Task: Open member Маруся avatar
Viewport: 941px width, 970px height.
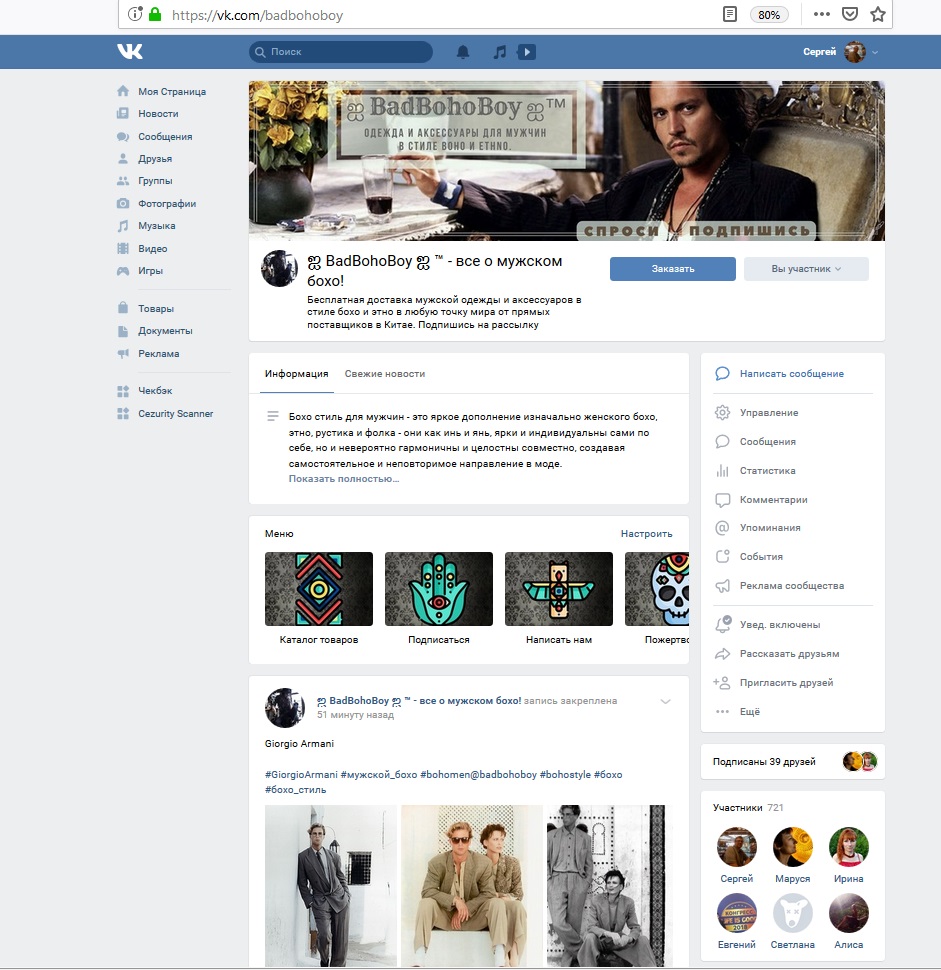Action: 793,846
